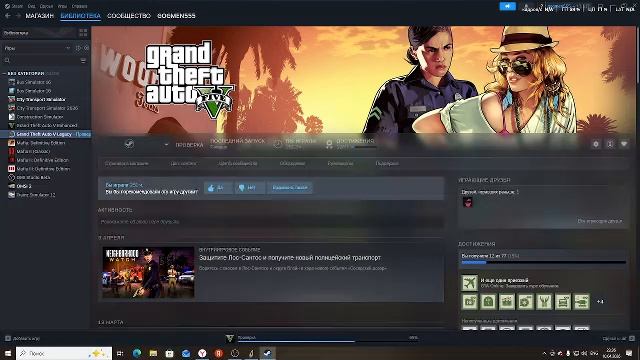
Task: Open the discussions link
Action: coord(292,163)
